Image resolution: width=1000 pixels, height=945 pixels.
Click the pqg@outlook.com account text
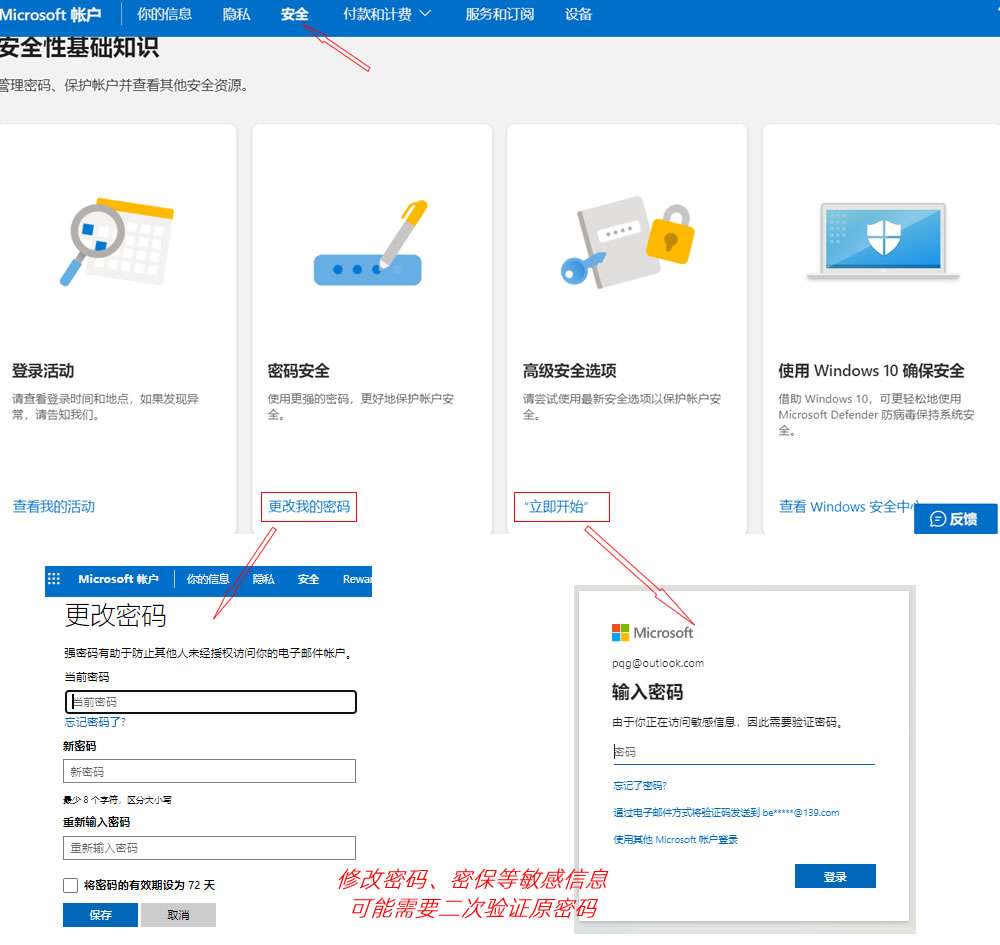[658, 663]
